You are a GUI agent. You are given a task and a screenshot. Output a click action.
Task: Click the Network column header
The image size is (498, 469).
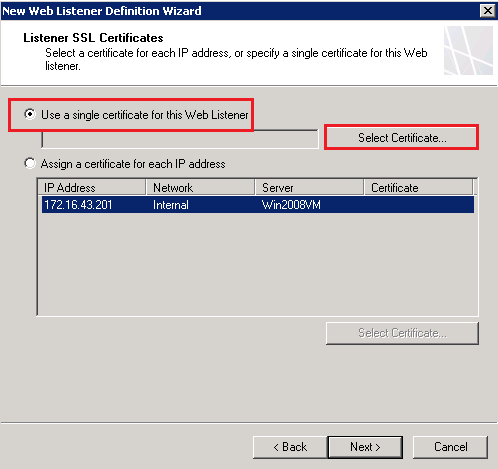pos(200,187)
